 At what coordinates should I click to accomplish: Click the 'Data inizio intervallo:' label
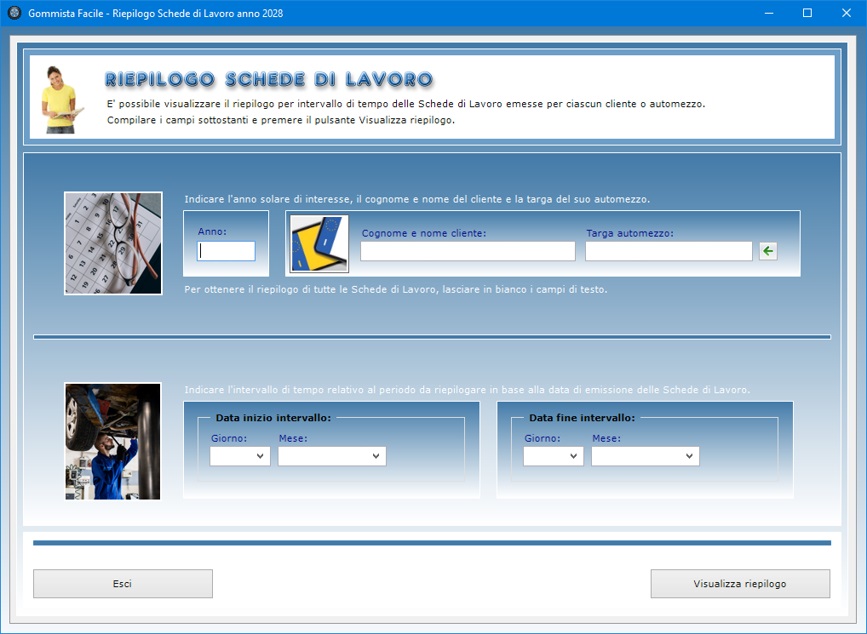point(273,418)
